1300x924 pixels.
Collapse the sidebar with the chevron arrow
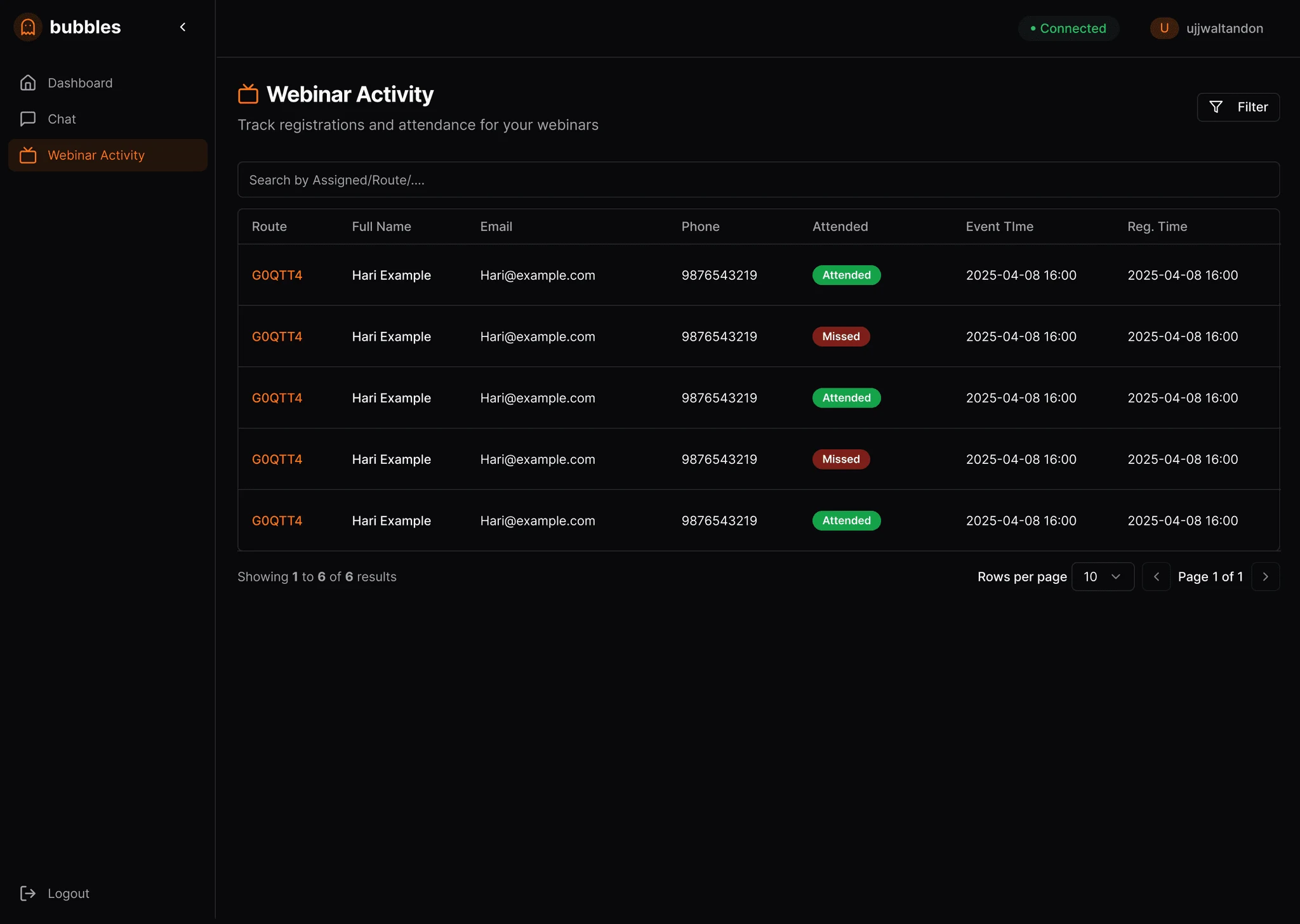[183, 27]
